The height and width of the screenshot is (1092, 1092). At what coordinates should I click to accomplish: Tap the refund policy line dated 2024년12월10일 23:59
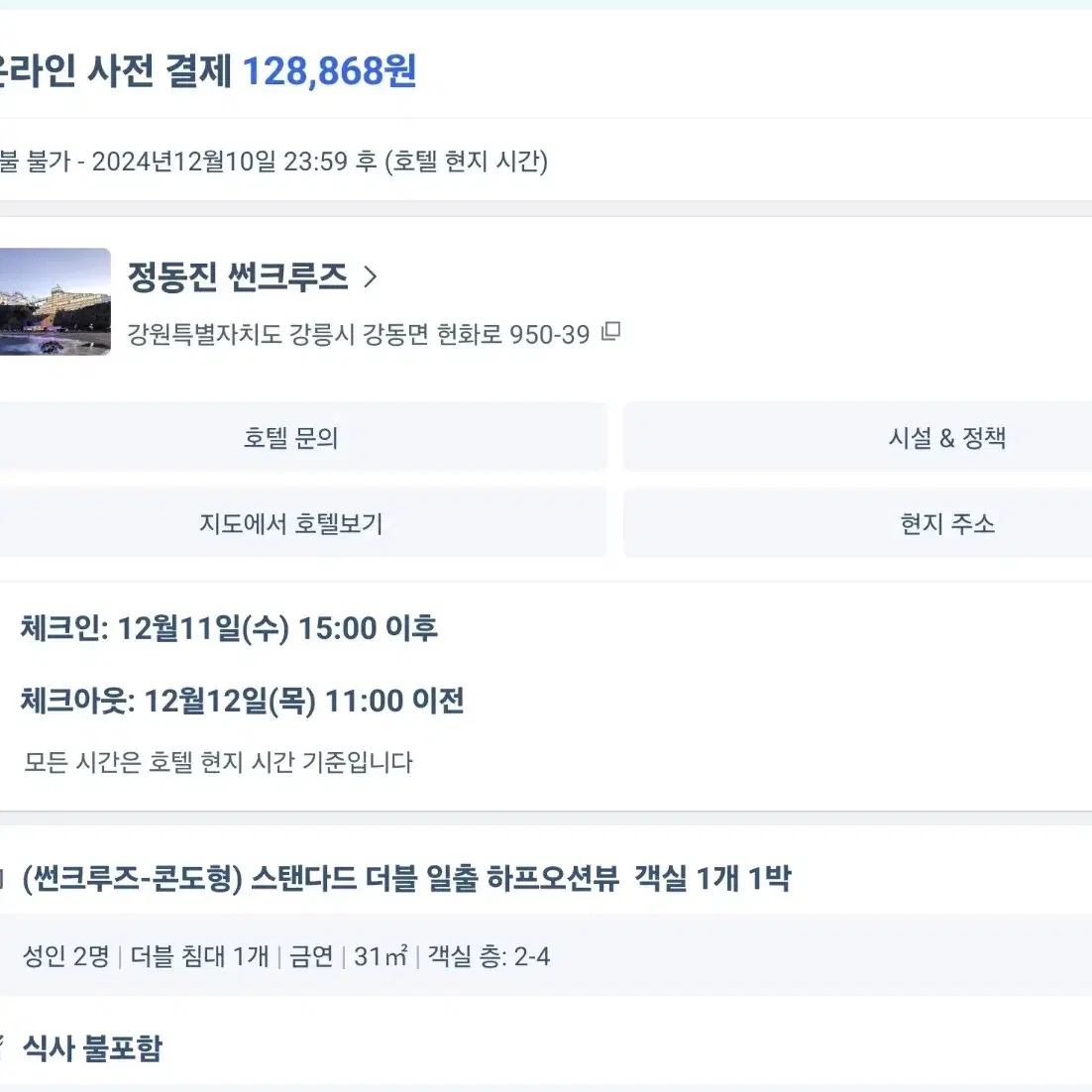(273, 162)
